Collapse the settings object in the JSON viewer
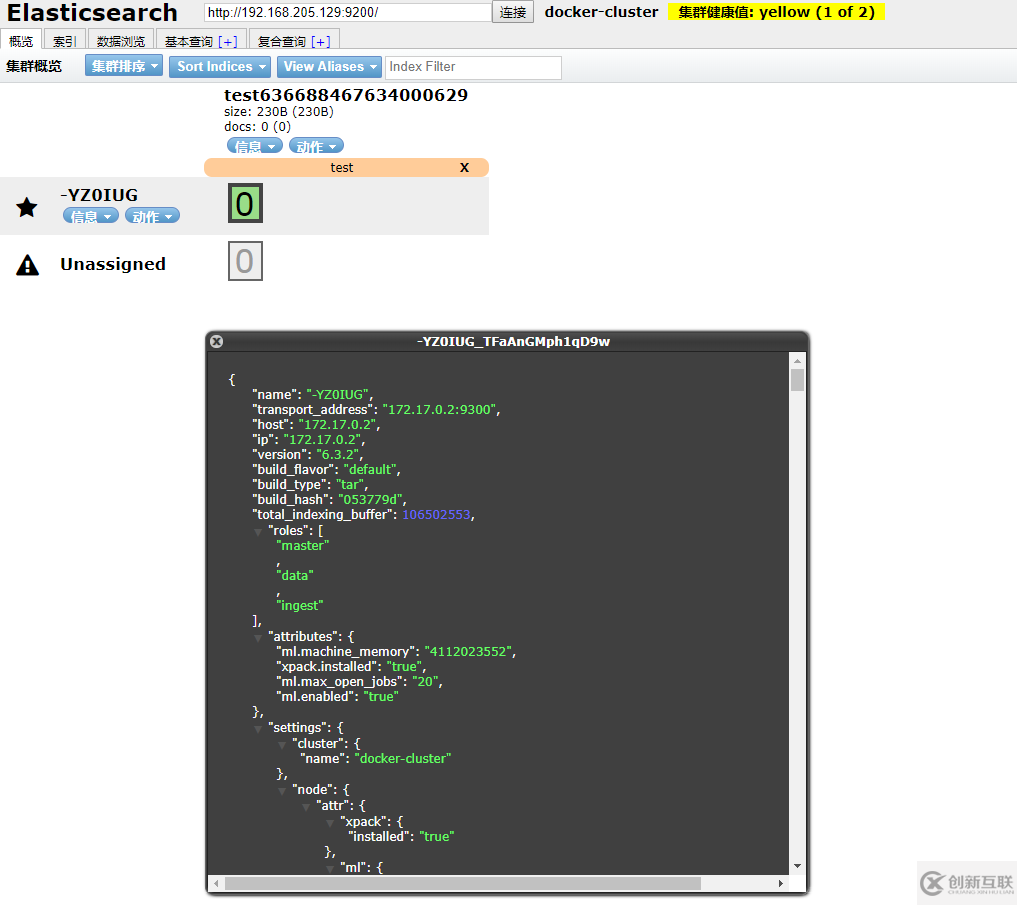Screen dimensions: 1017x905 coord(258,727)
